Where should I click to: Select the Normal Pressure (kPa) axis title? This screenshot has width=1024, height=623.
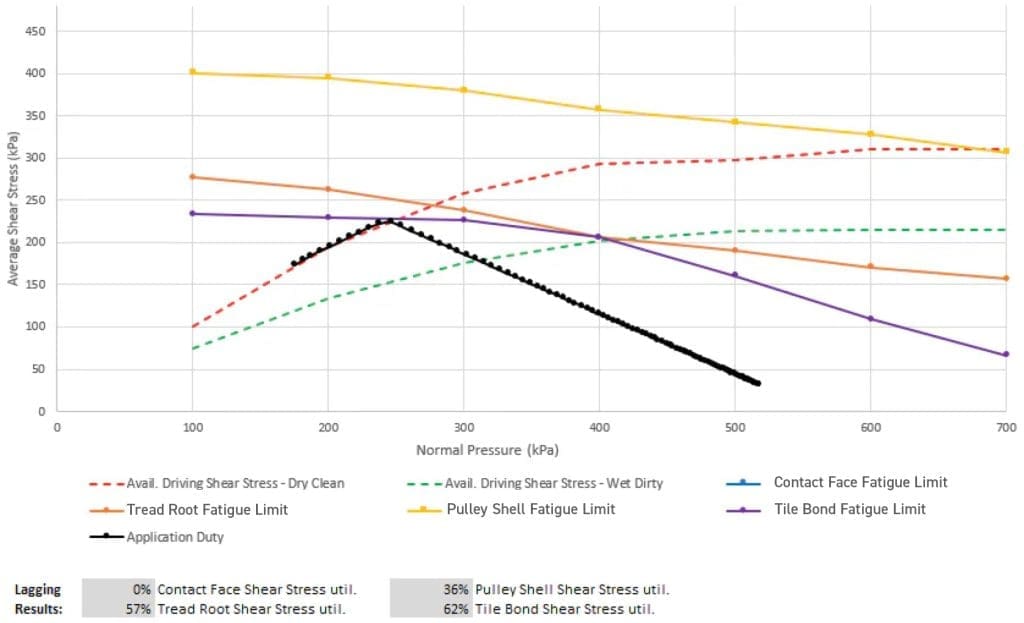pos(487,451)
